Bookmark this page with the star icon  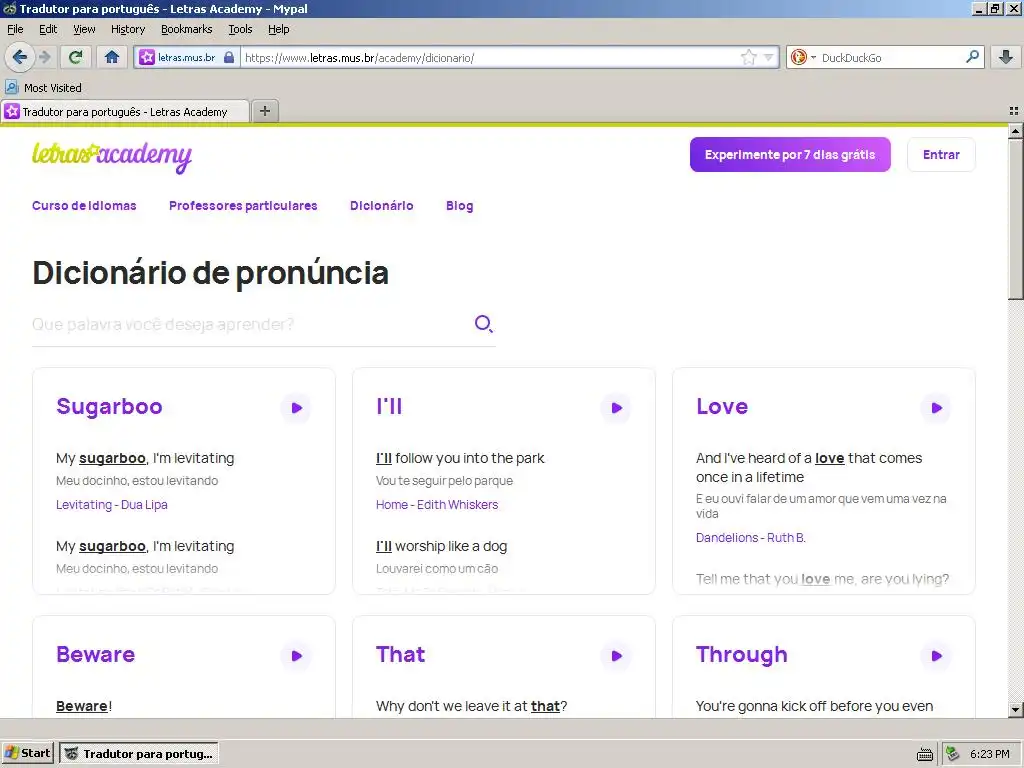pos(748,57)
